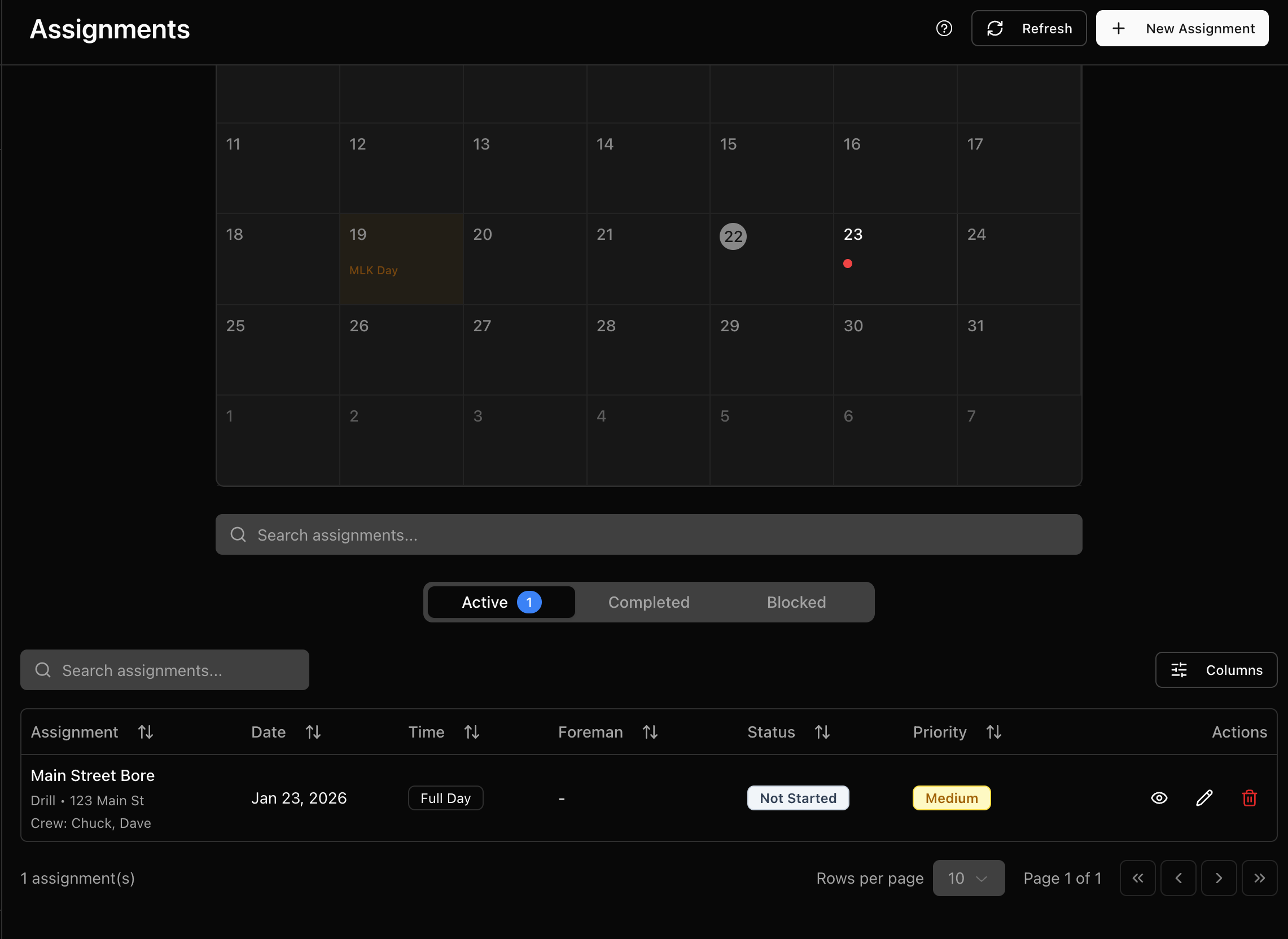Click the Search assignments input field
Screen dimensions: 1288x939
click(x=649, y=534)
